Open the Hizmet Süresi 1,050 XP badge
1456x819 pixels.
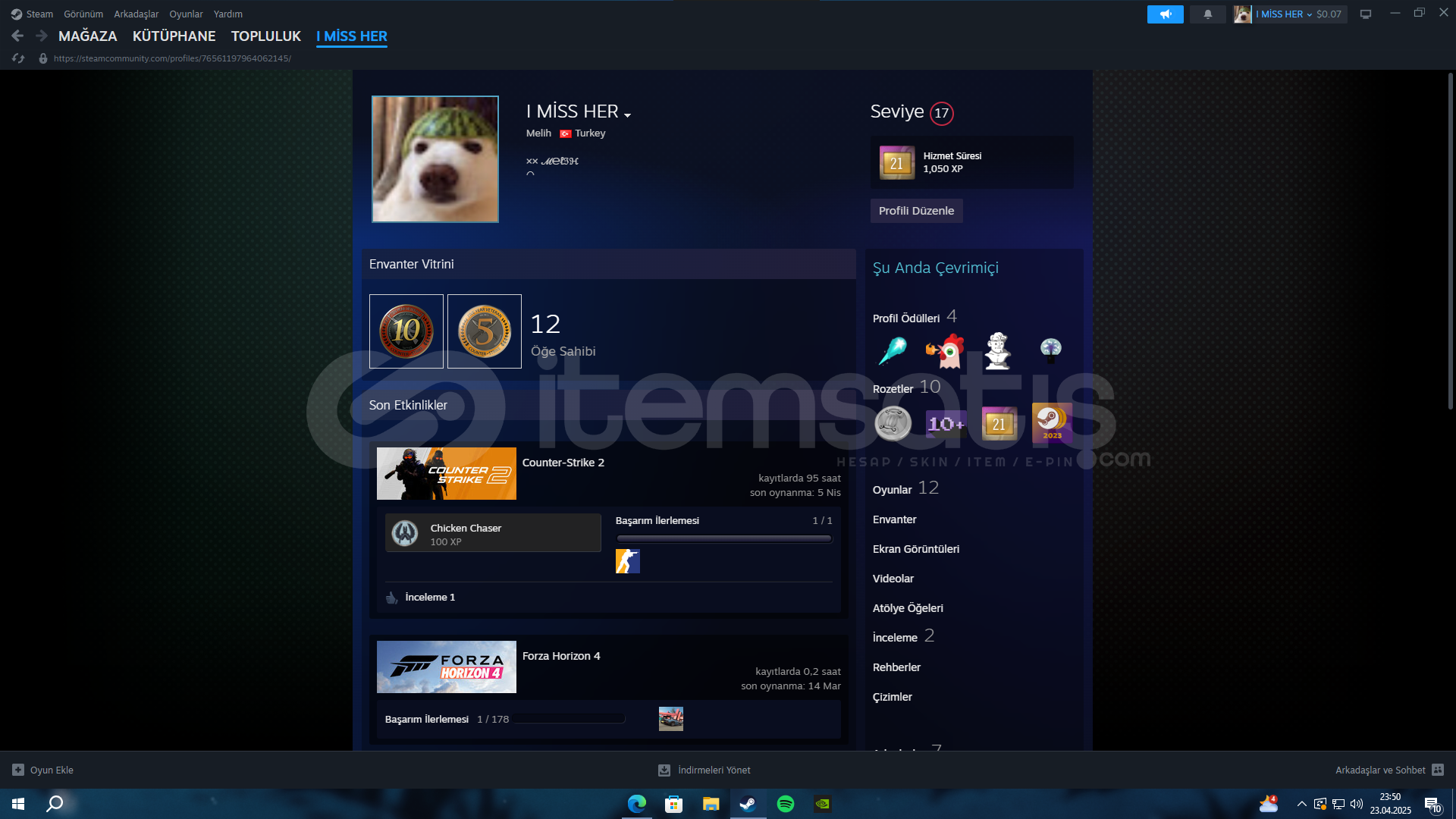[972, 162]
